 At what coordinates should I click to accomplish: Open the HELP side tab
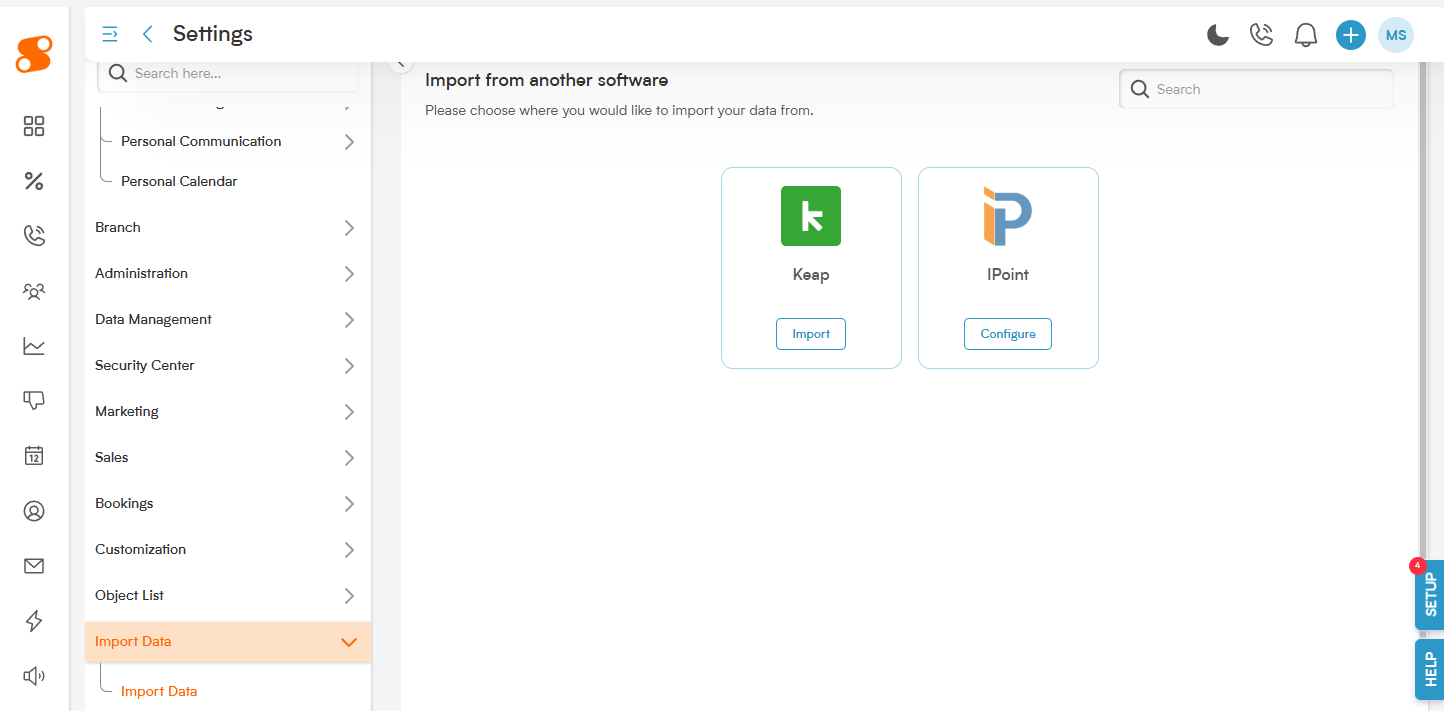click(x=1430, y=669)
